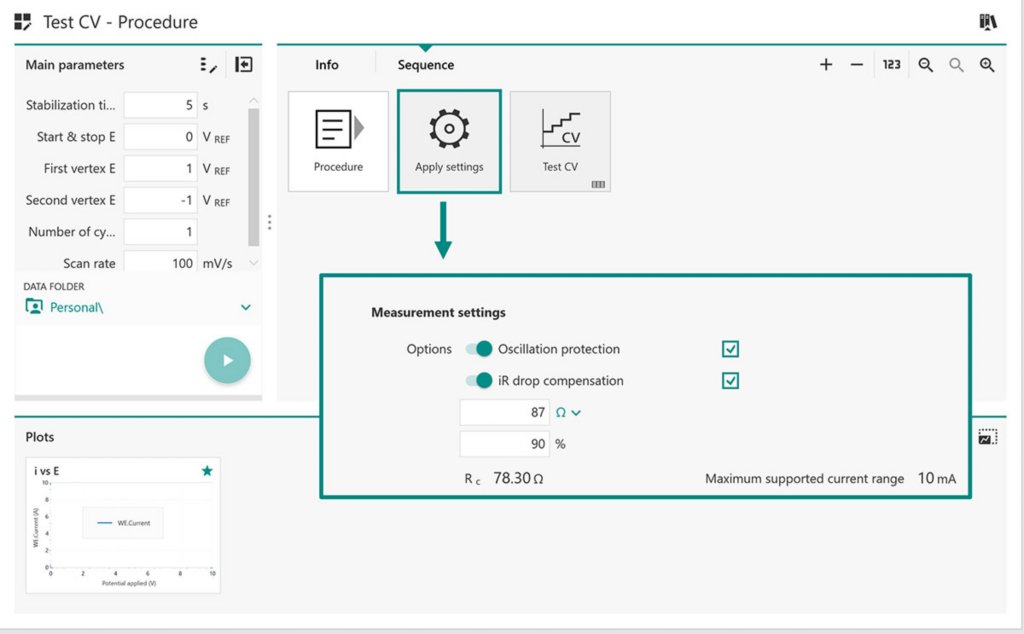Click the '10 mA' maximum current range value
This screenshot has height=634, width=1024.
tap(936, 478)
